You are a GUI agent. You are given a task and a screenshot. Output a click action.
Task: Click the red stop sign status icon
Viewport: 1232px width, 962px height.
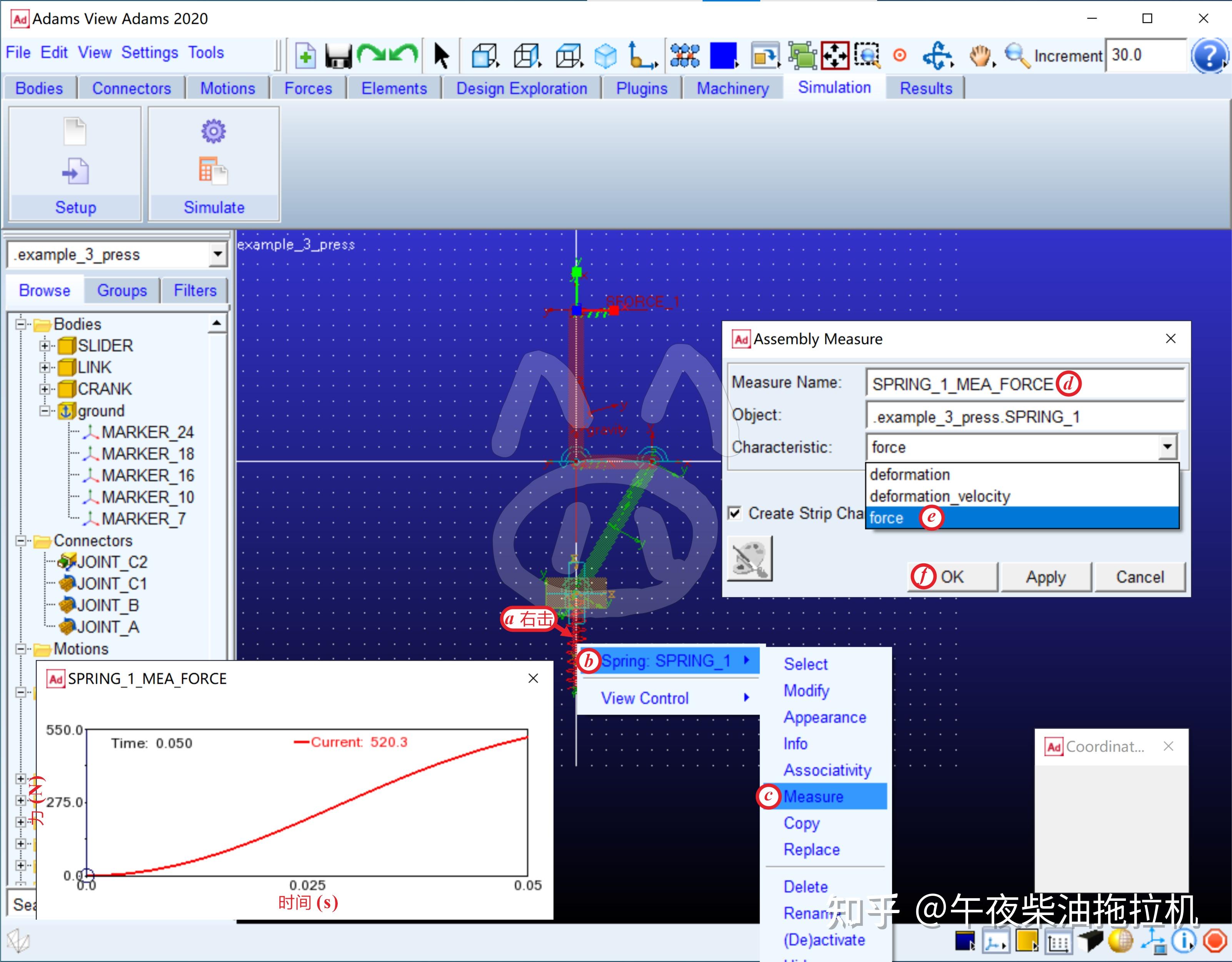(x=1215, y=941)
